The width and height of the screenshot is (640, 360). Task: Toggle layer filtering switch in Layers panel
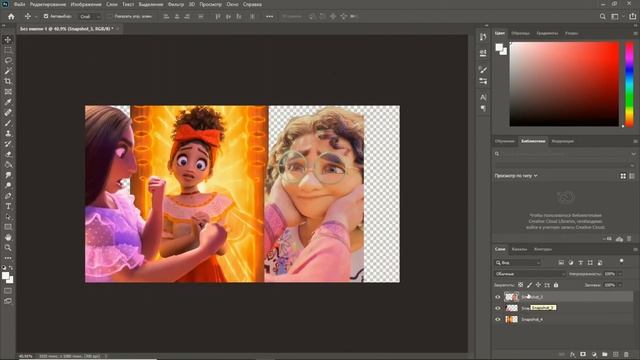pos(622,261)
